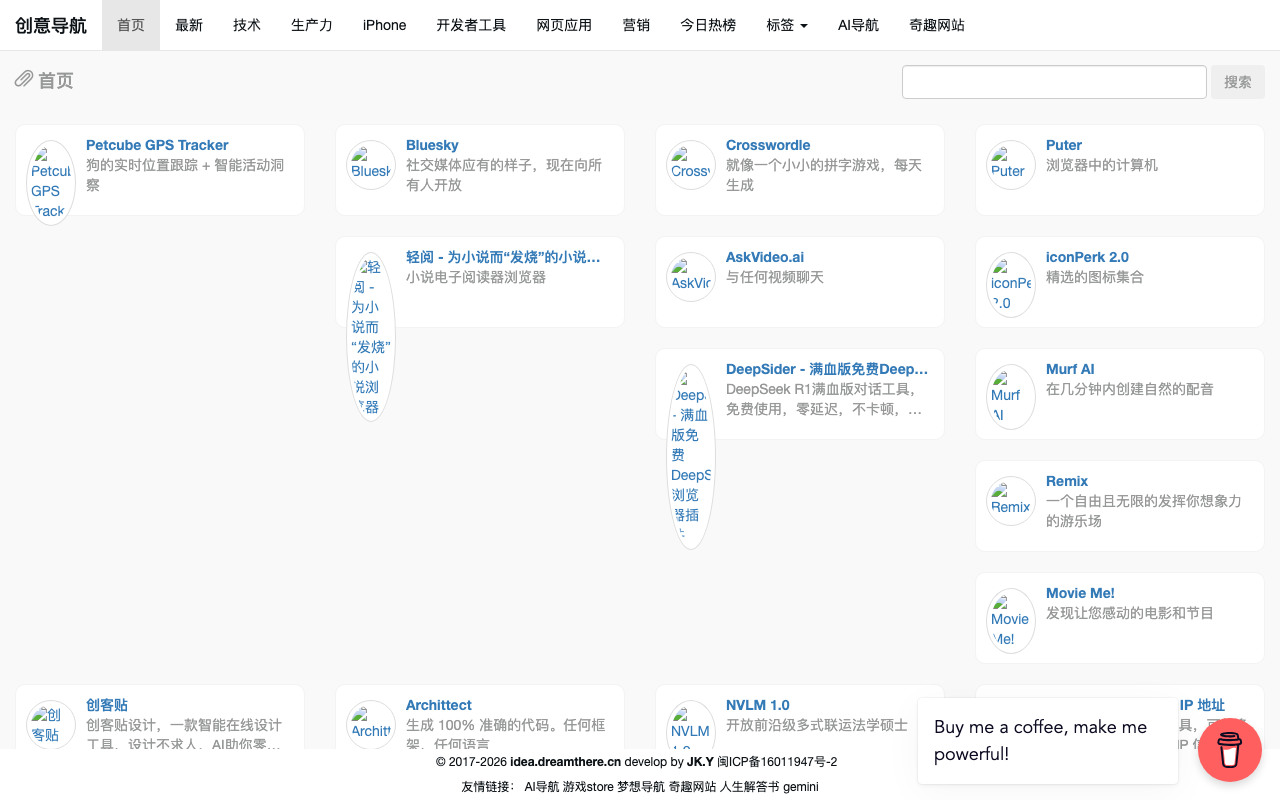Image resolution: width=1280 pixels, height=800 pixels.
Task: Open the 网页应用 nav item
Action: tap(564, 25)
